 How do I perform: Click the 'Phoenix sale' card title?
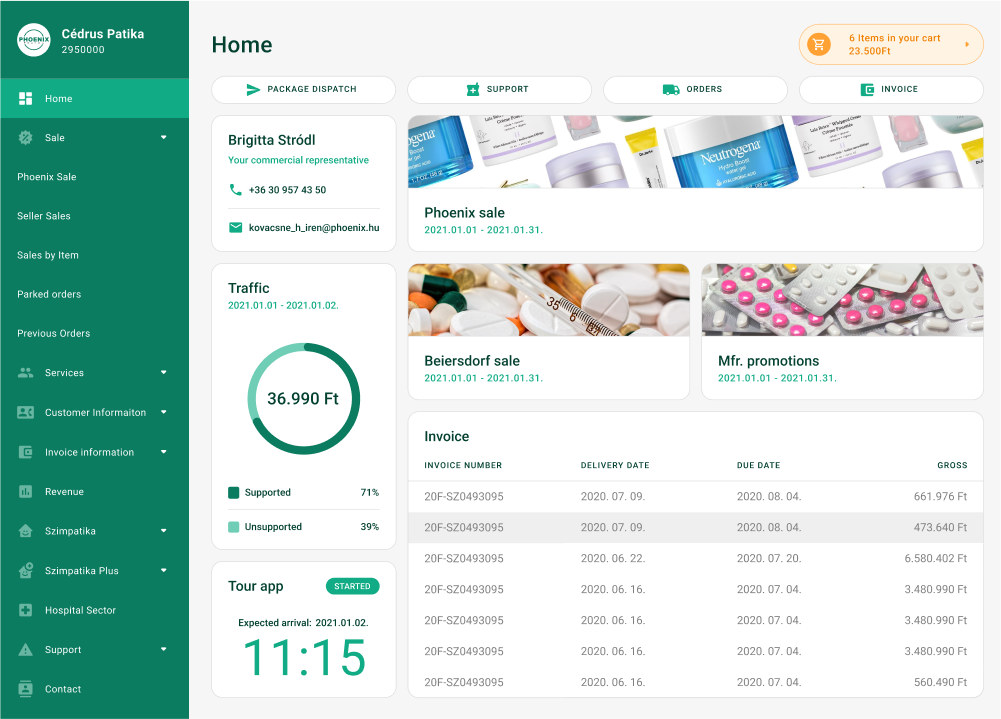click(465, 213)
